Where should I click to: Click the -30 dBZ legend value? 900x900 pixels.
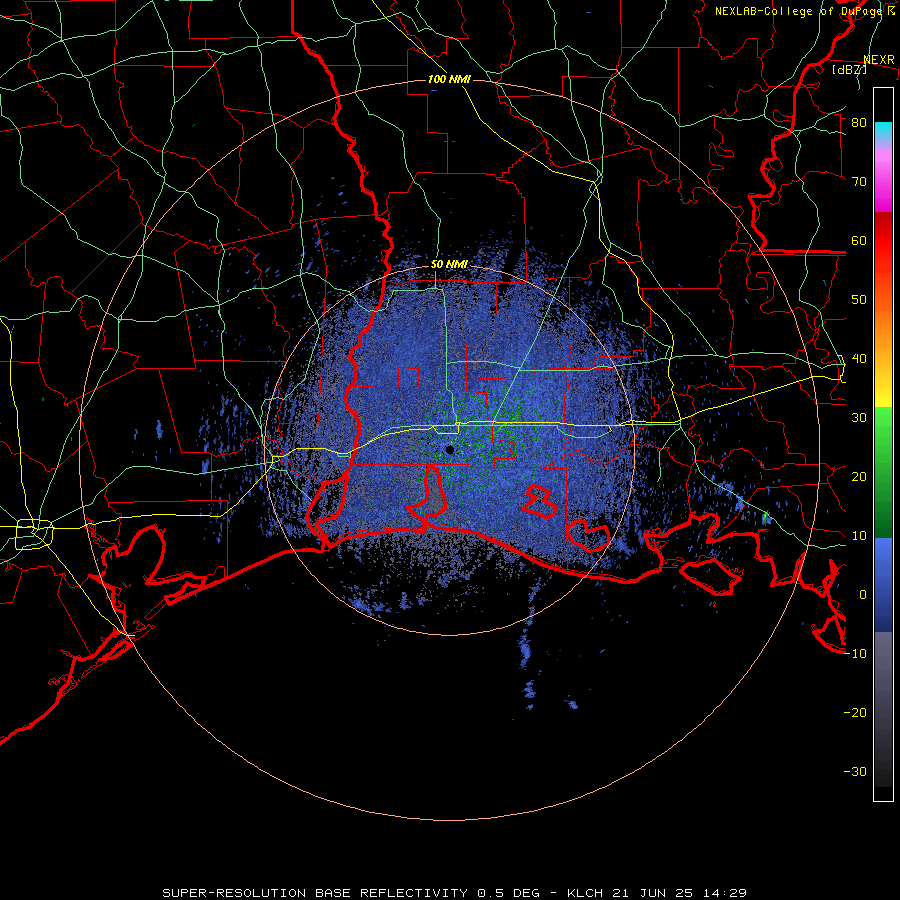click(855, 772)
